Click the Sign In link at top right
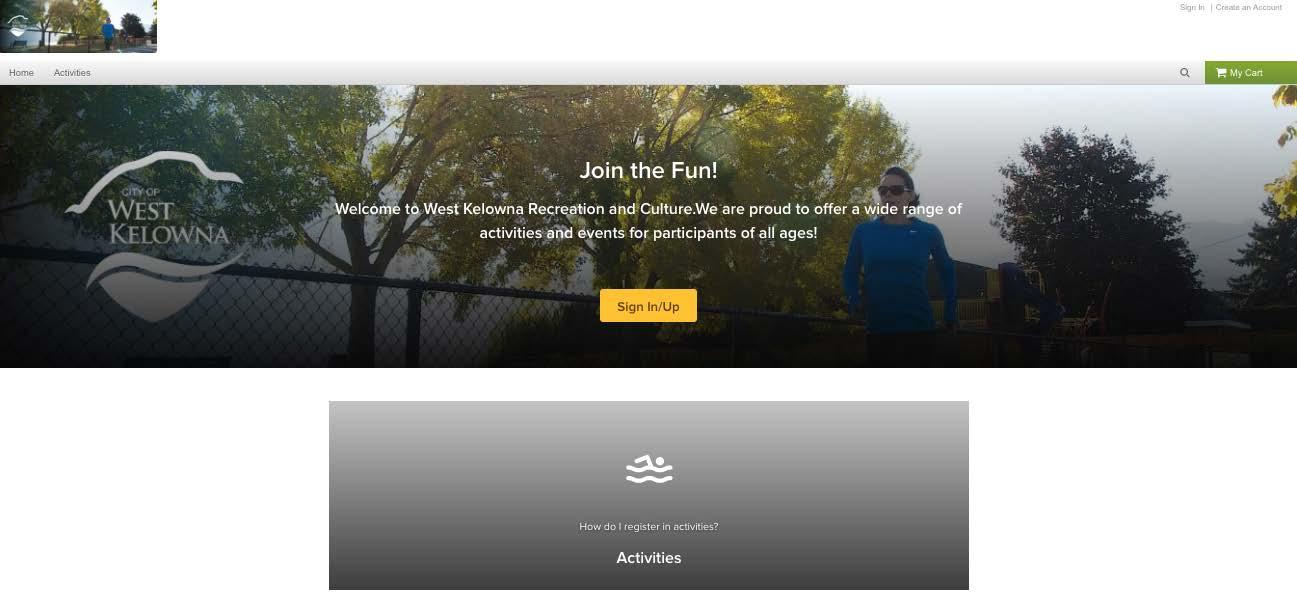The image size is (1297, 611). click(x=1192, y=8)
